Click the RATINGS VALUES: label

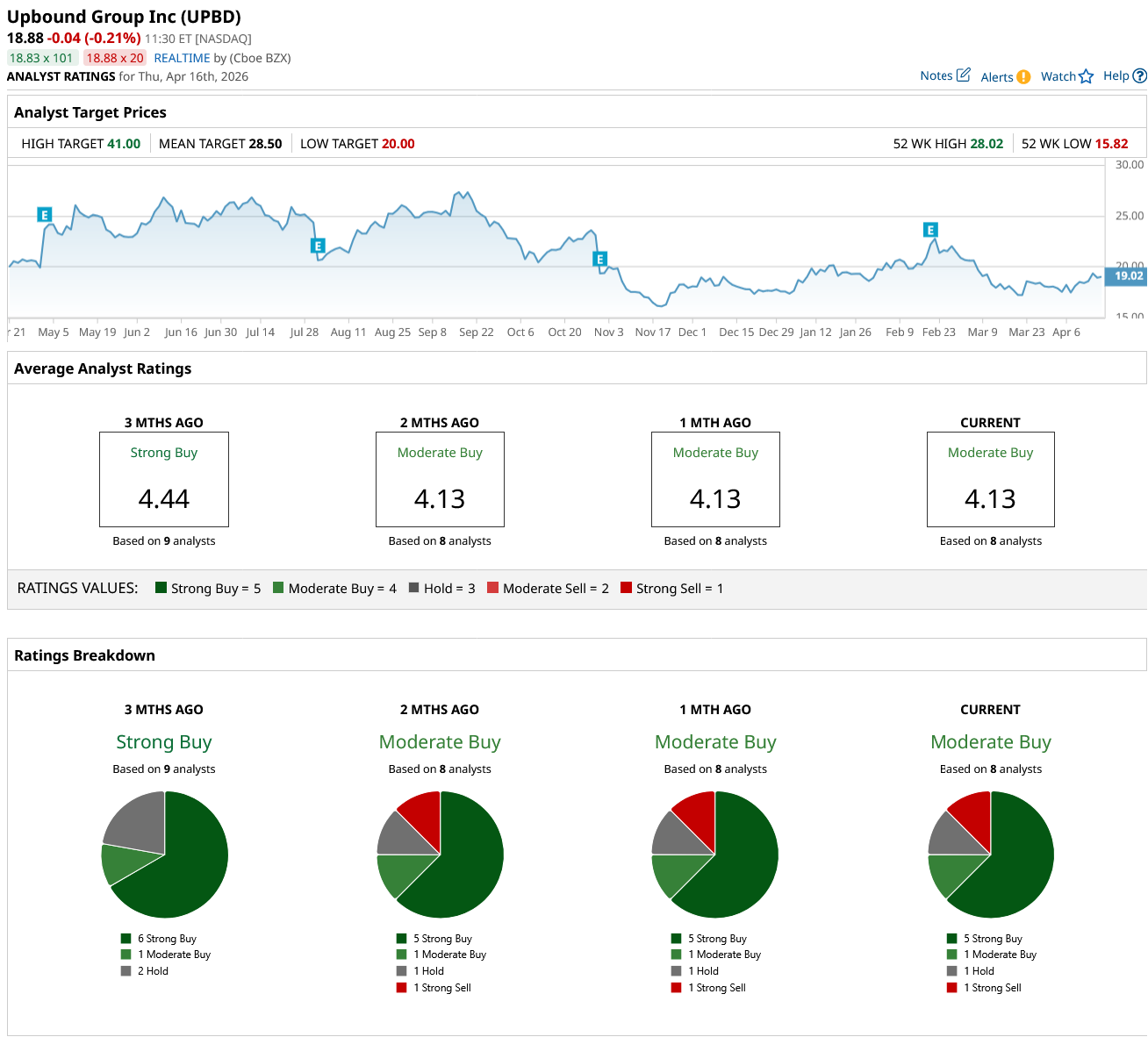coord(78,588)
